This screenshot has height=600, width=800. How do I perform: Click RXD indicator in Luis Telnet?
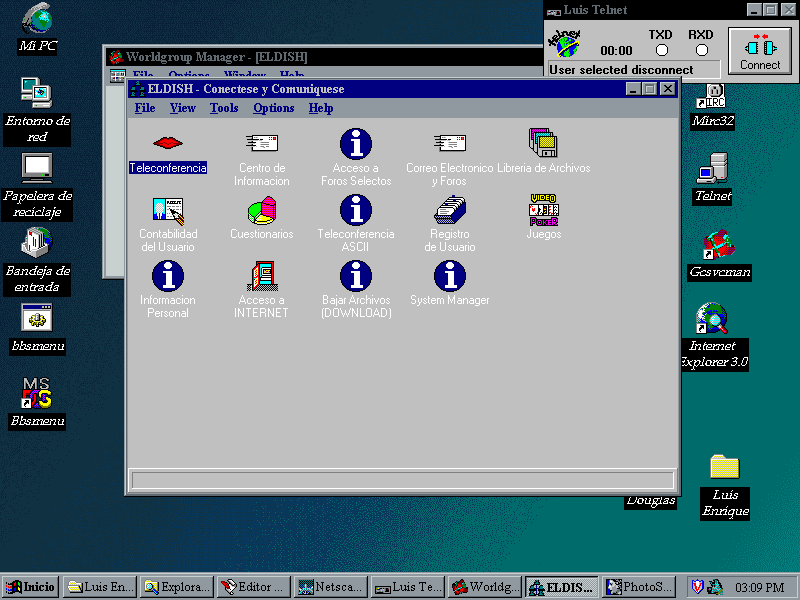pos(702,50)
